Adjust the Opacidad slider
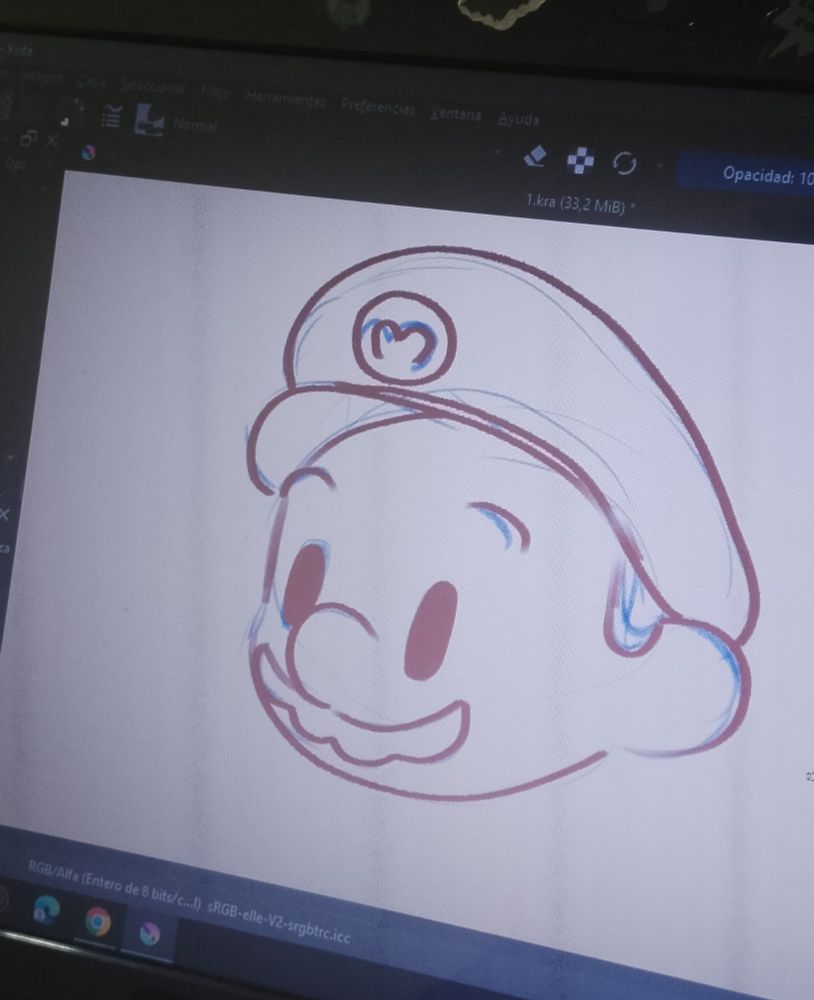 pos(745,173)
